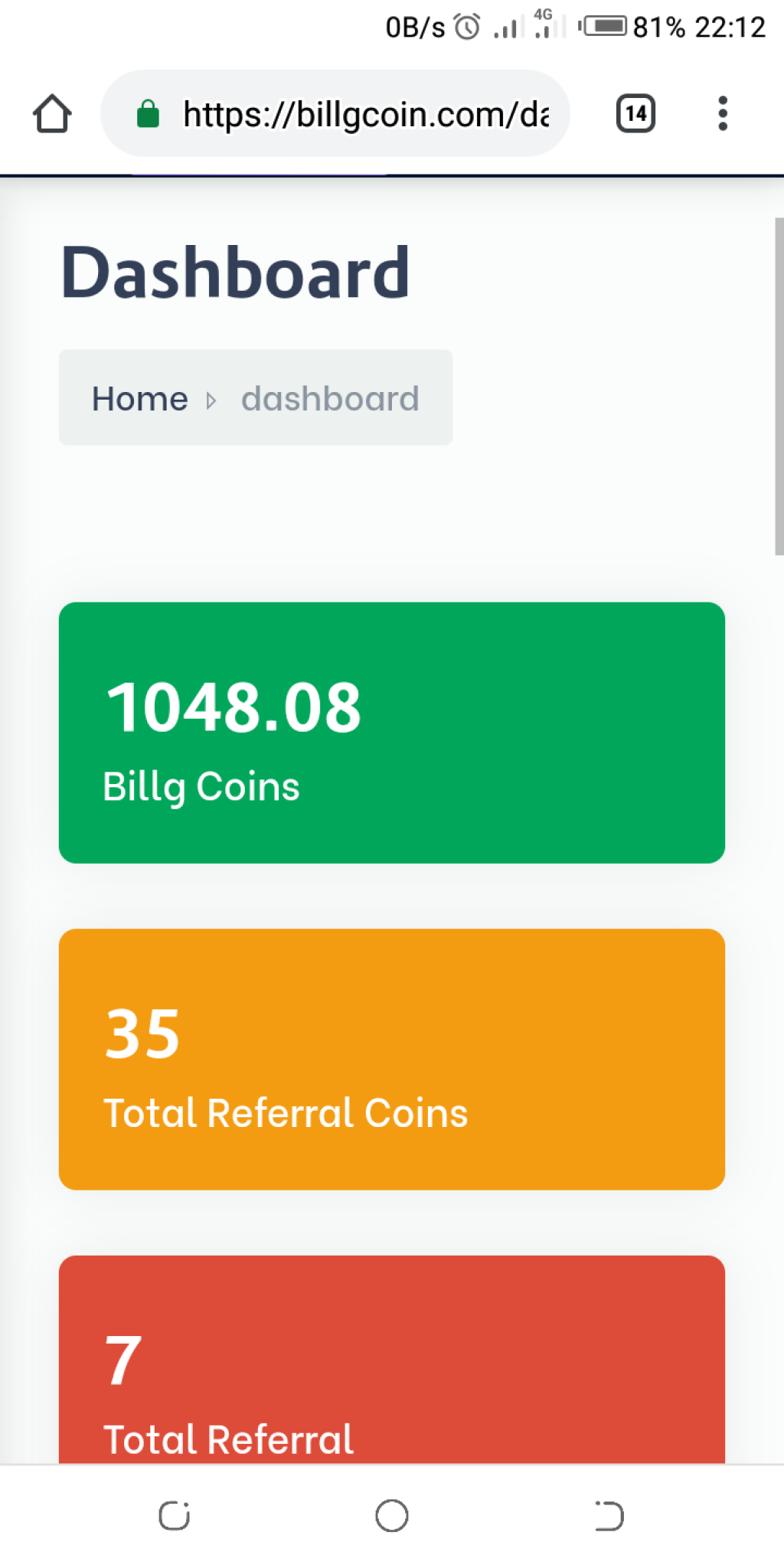Viewport: 784px width, 1568px height.
Task: Tap the Android home circle button
Action: point(392,1515)
